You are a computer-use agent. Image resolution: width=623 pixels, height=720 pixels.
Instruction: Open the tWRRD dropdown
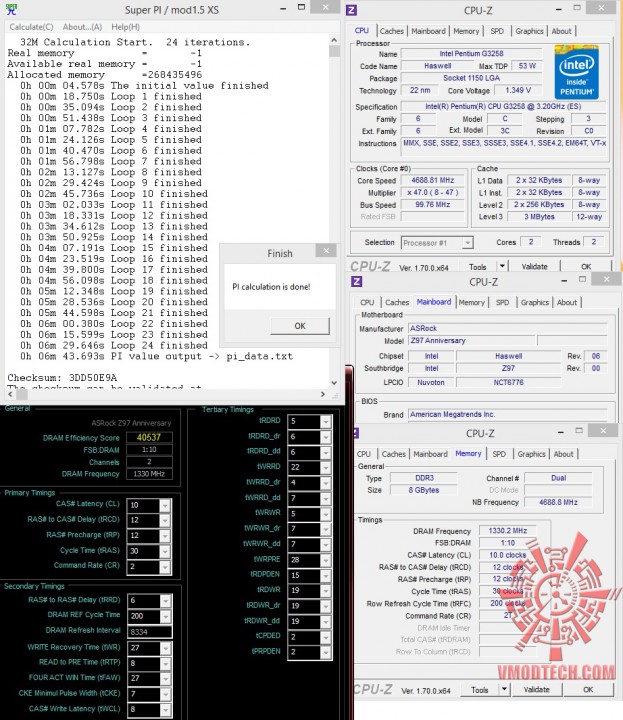(326, 468)
